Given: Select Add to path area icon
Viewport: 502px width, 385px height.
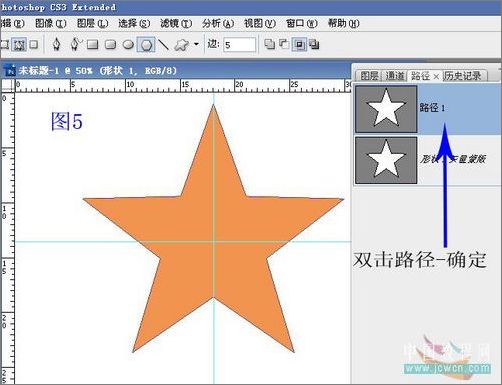Looking at the screenshot, I should coord(270,44).
